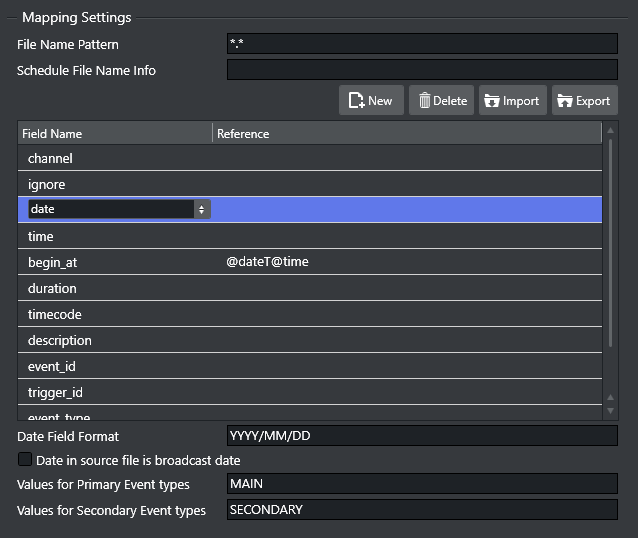Click the Date Field Format input

pos(422,436)
